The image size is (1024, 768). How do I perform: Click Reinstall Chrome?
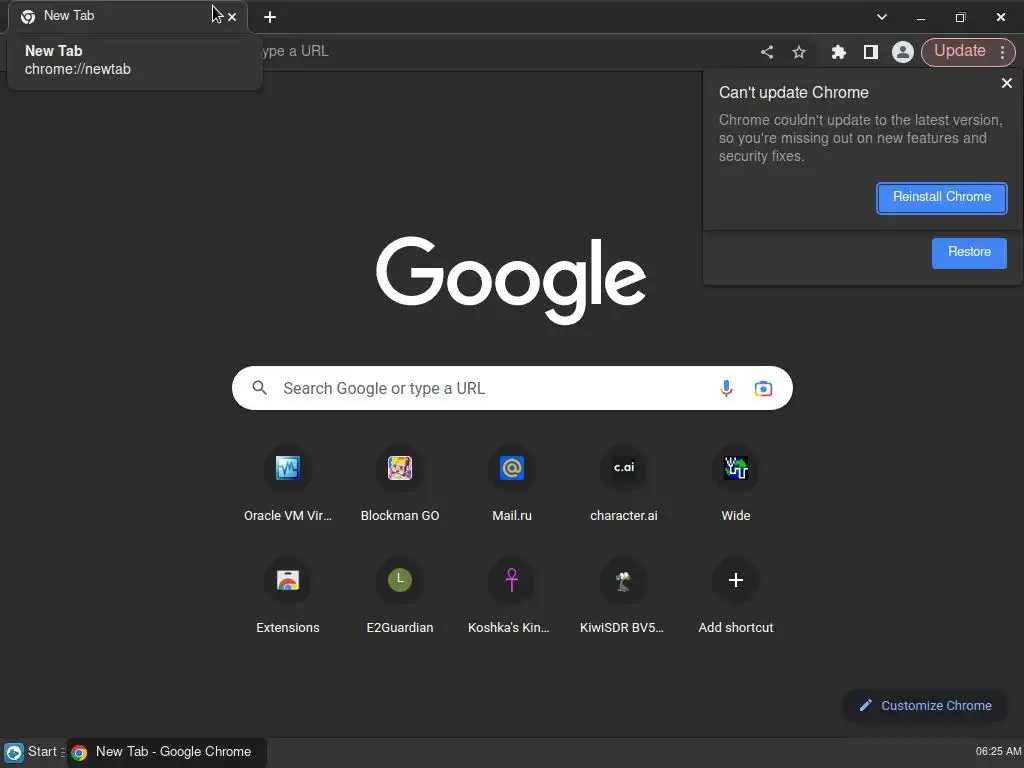click(x=942, y=198)
